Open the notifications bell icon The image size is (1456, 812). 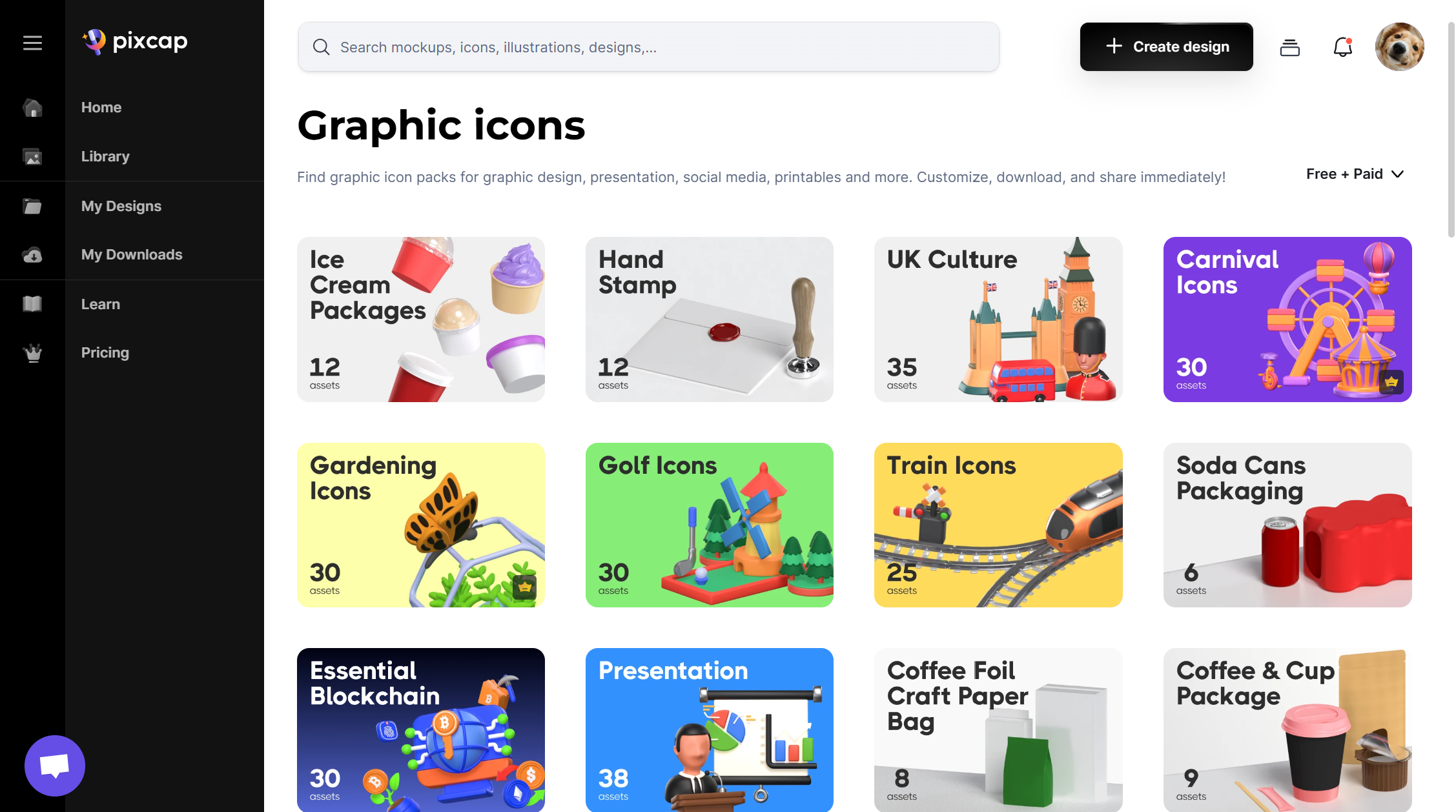click(1343, 46)
